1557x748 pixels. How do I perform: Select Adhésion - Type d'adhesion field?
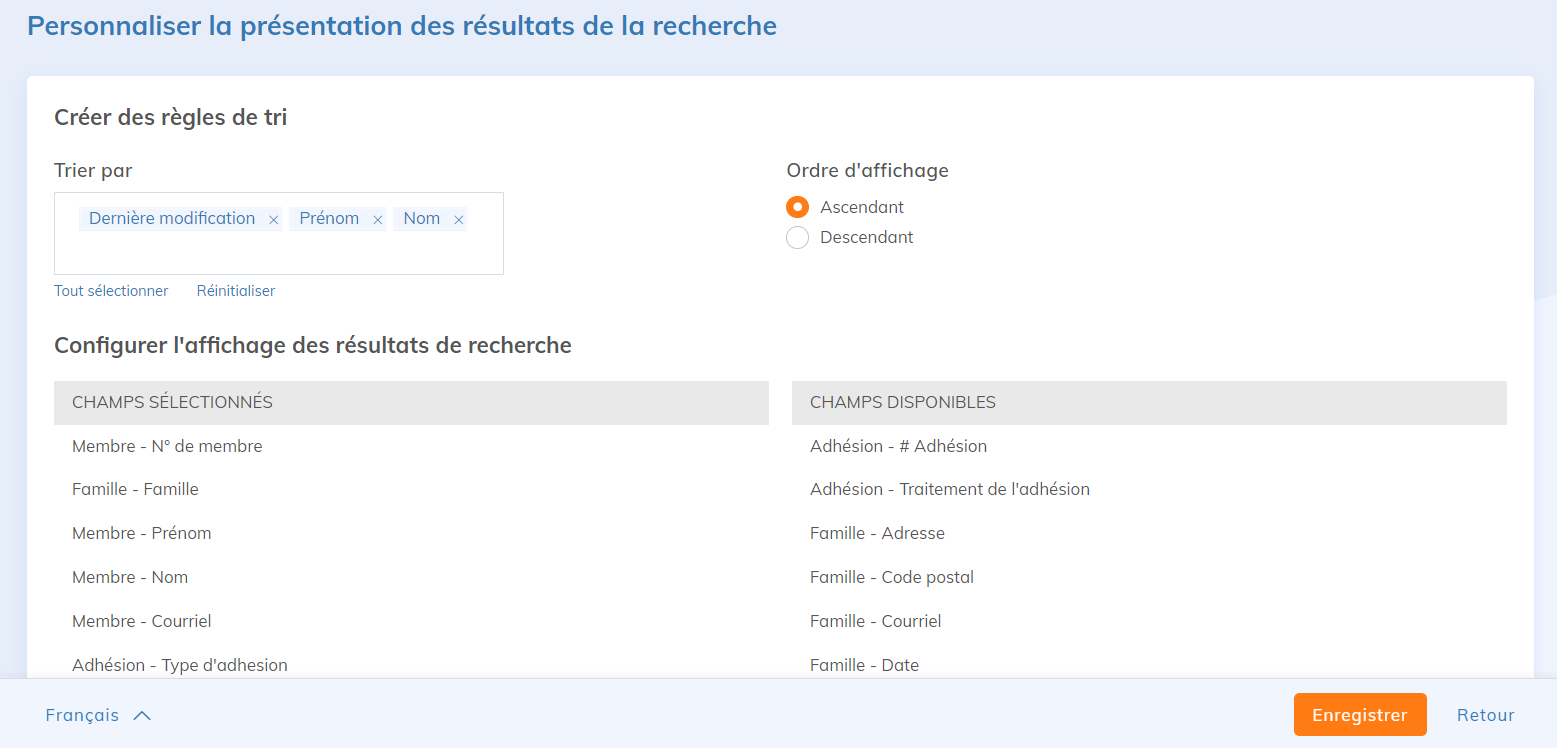(180, 665)
